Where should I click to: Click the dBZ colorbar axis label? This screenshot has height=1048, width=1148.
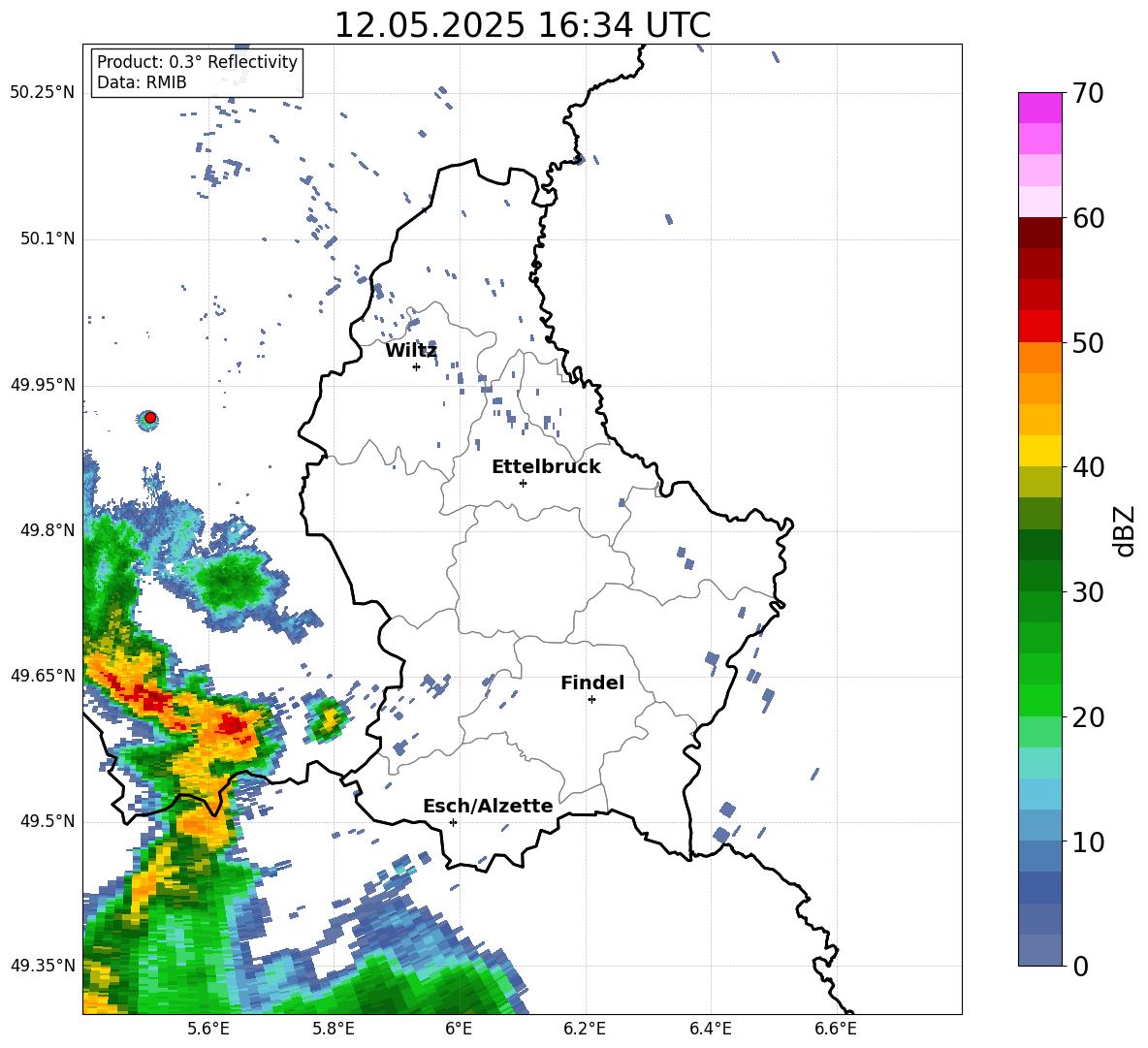pyautogui.click(x=1126, y=530)
